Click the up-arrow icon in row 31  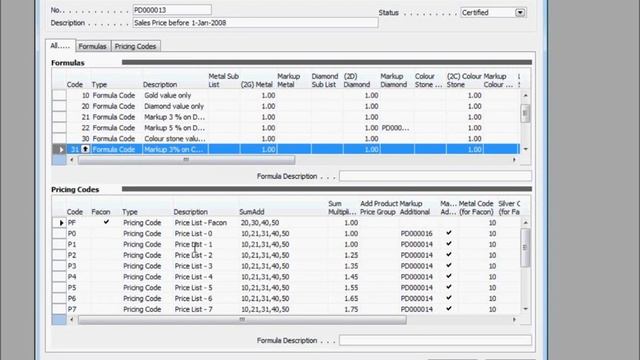[x=85, y=149]
